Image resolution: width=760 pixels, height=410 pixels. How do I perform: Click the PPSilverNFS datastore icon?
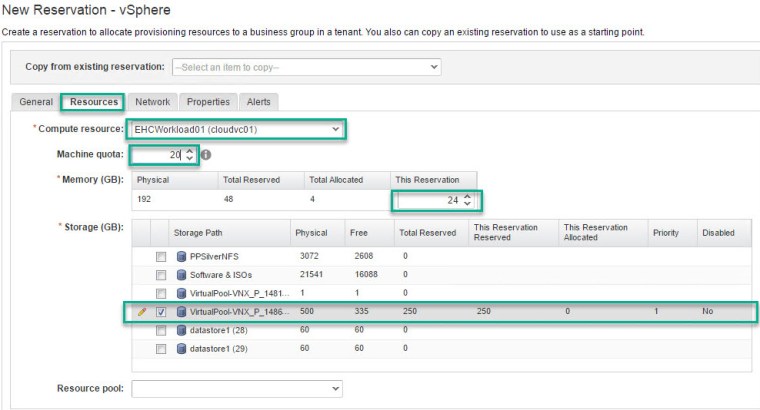pyautogui.click(x=181, y=257)
